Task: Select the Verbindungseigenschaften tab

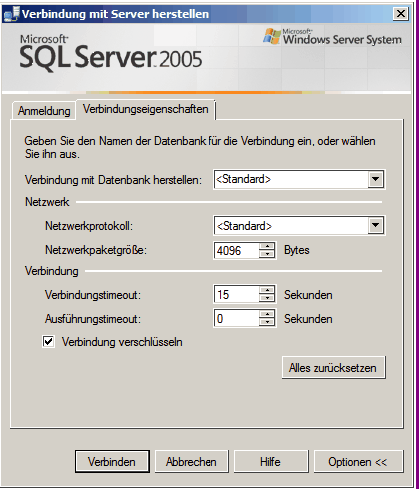Action: coord(146,109)
